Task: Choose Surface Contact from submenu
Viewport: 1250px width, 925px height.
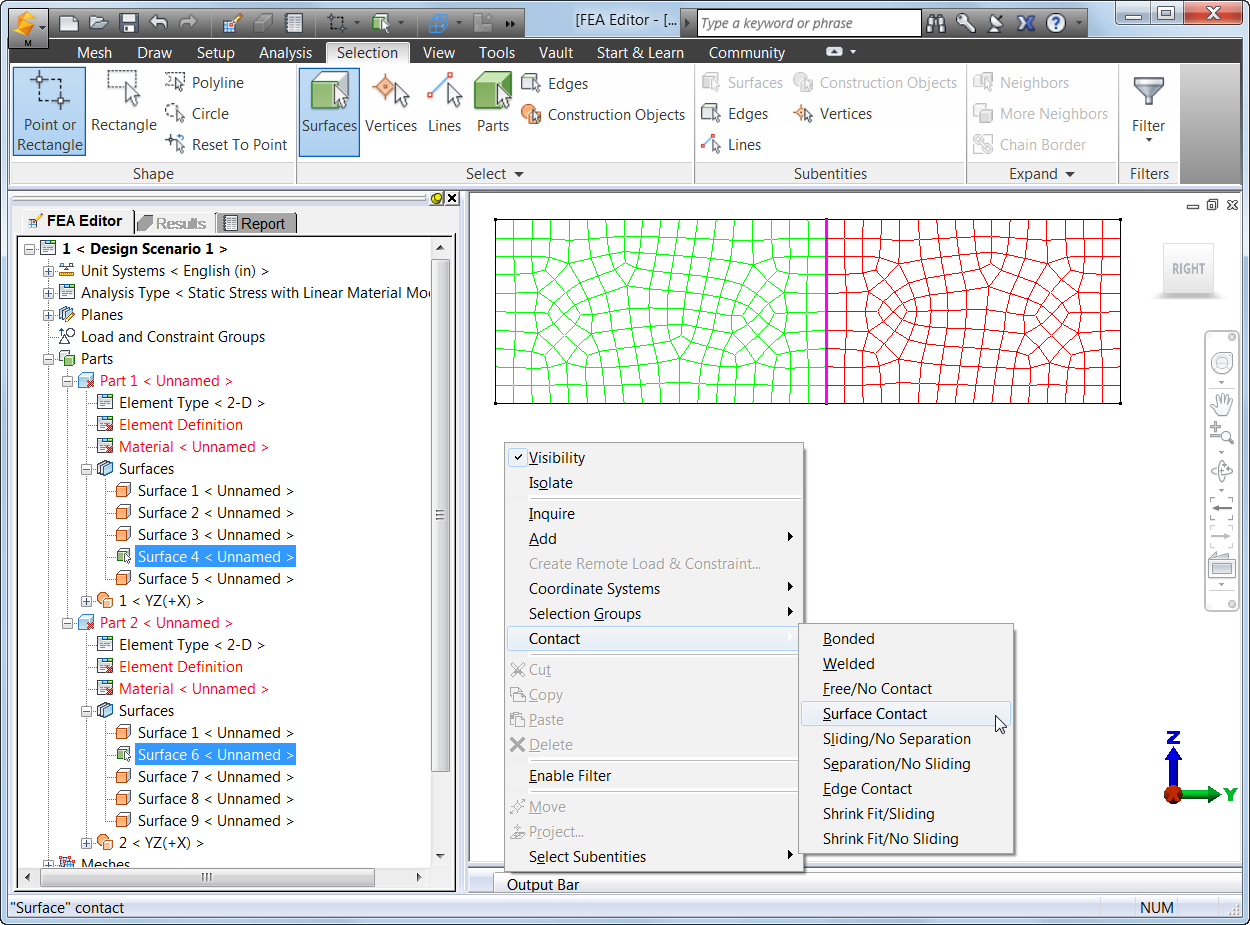Action: pyautogui.click(x=906, y=714)
